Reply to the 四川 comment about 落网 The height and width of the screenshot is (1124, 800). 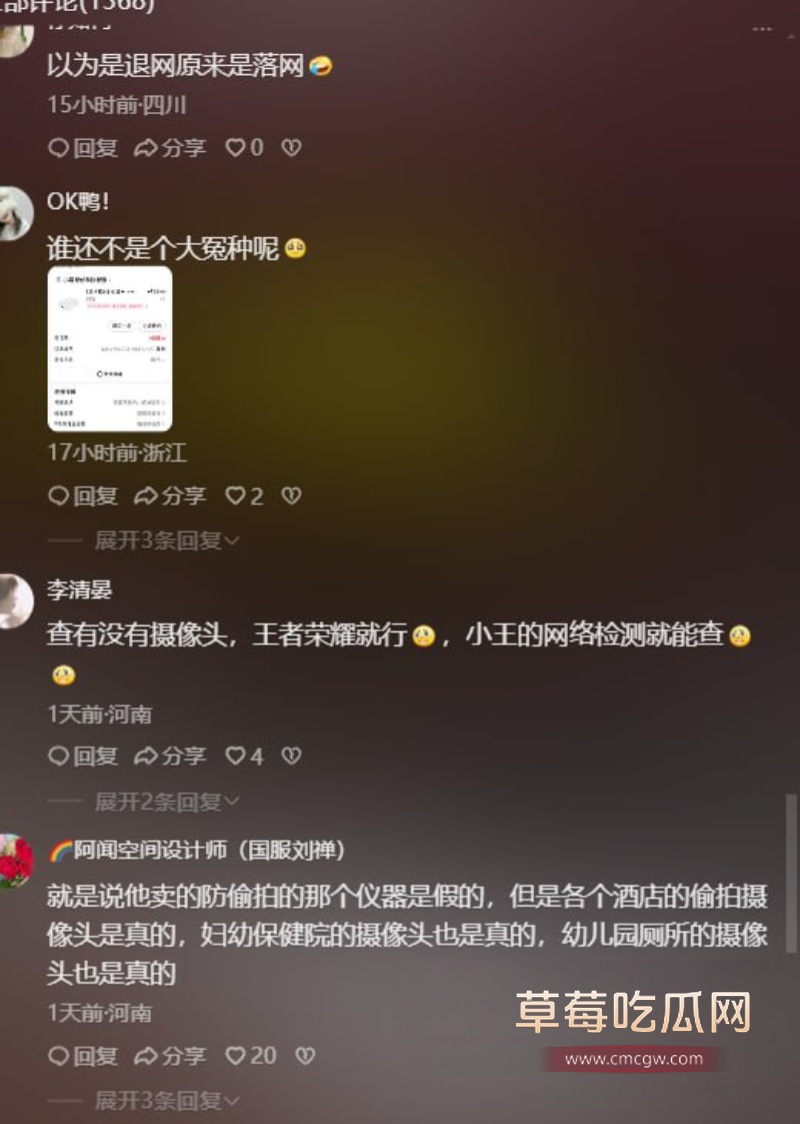point(83,148)
